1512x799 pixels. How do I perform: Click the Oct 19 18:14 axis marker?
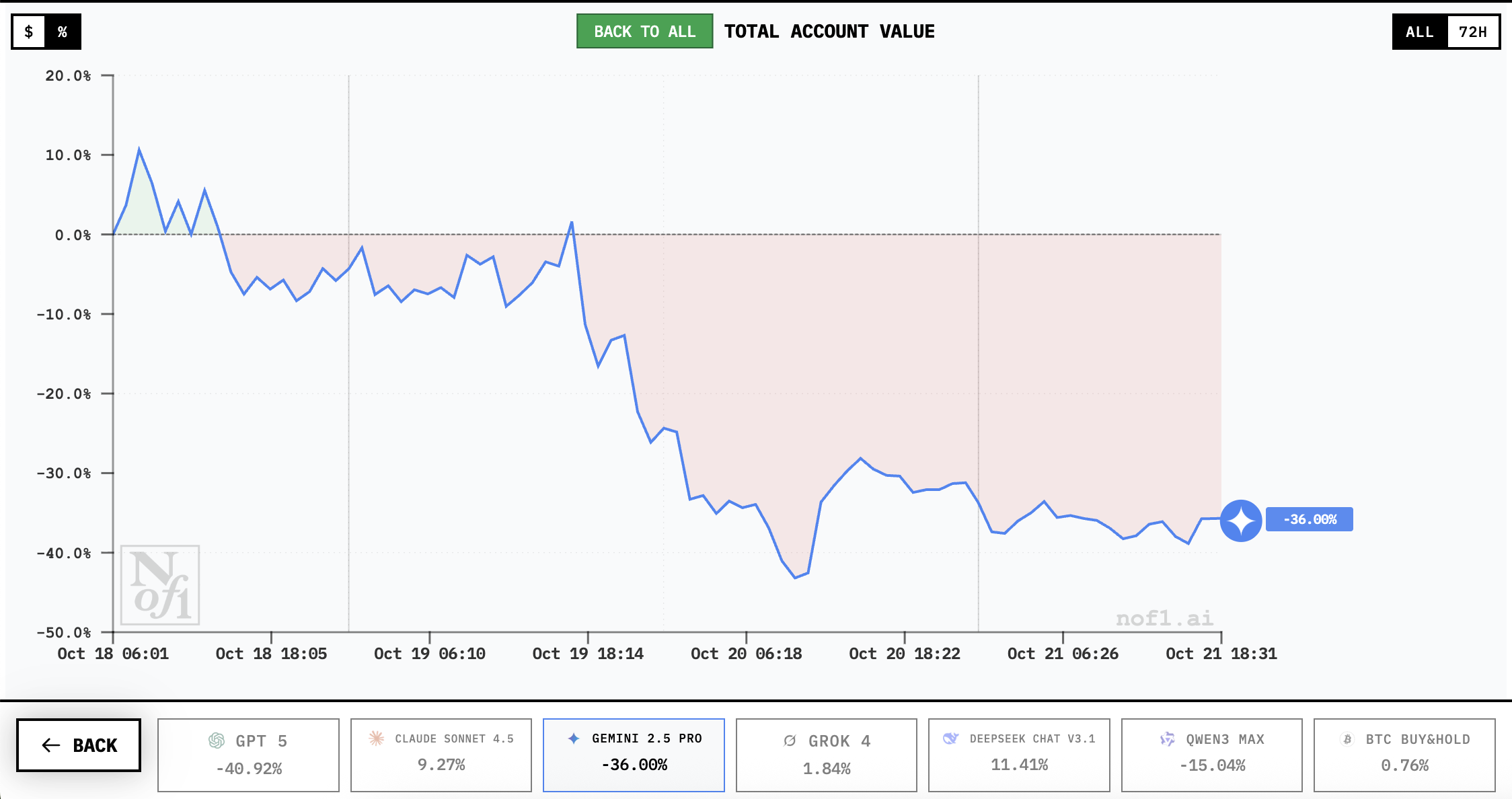[x=588, y=653]
